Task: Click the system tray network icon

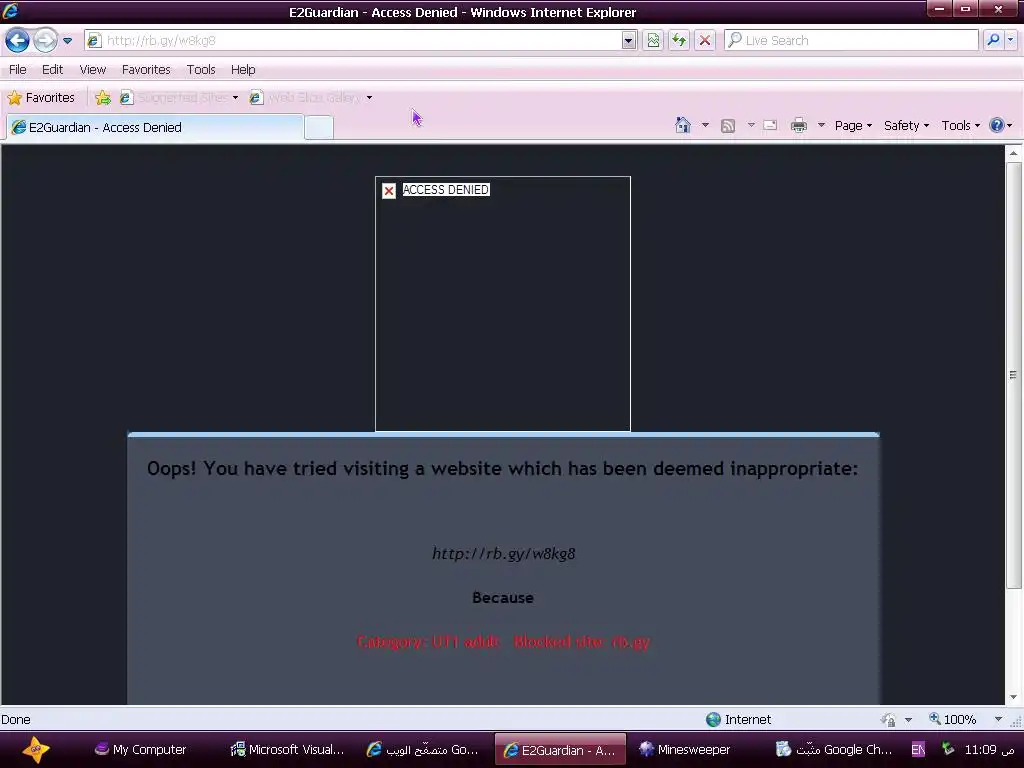Action: 948,749
